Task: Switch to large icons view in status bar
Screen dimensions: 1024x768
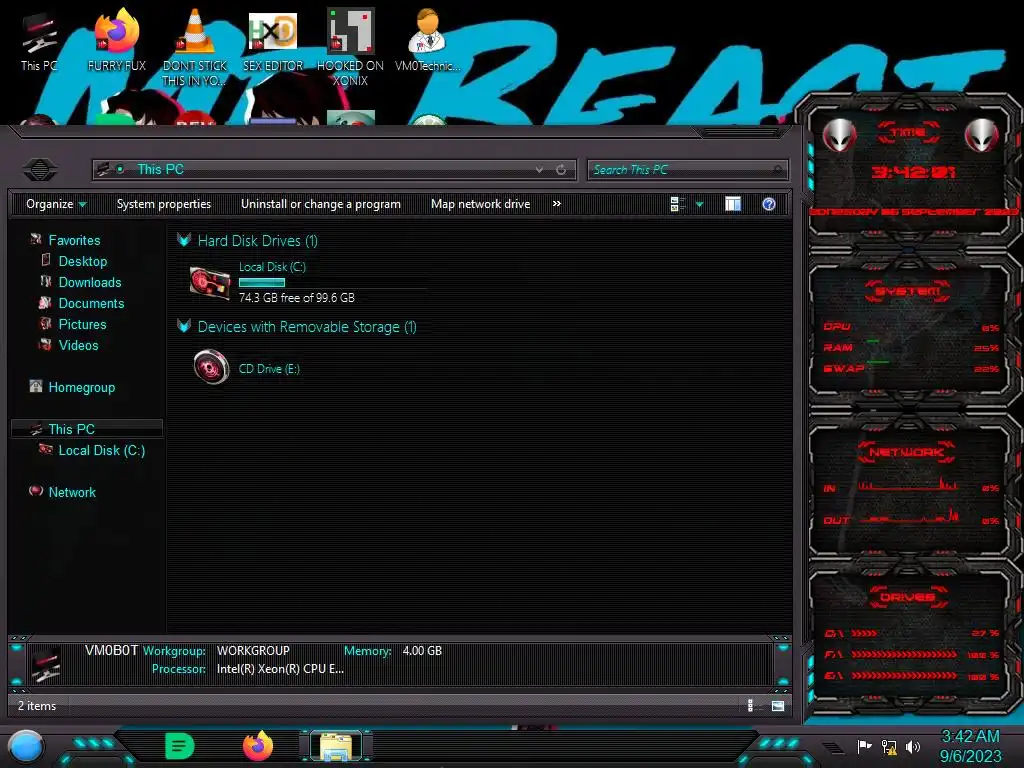Action: [x=778, y=705]
